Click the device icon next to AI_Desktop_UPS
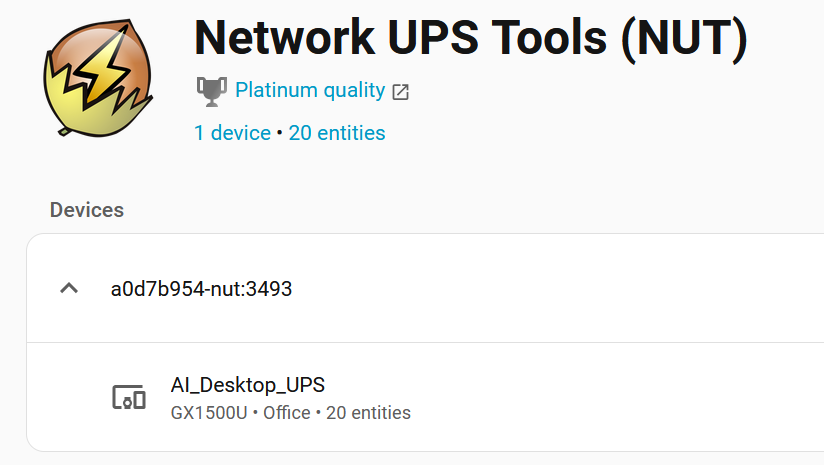This screenshot has width=824, height=465. tap(128, 397)
